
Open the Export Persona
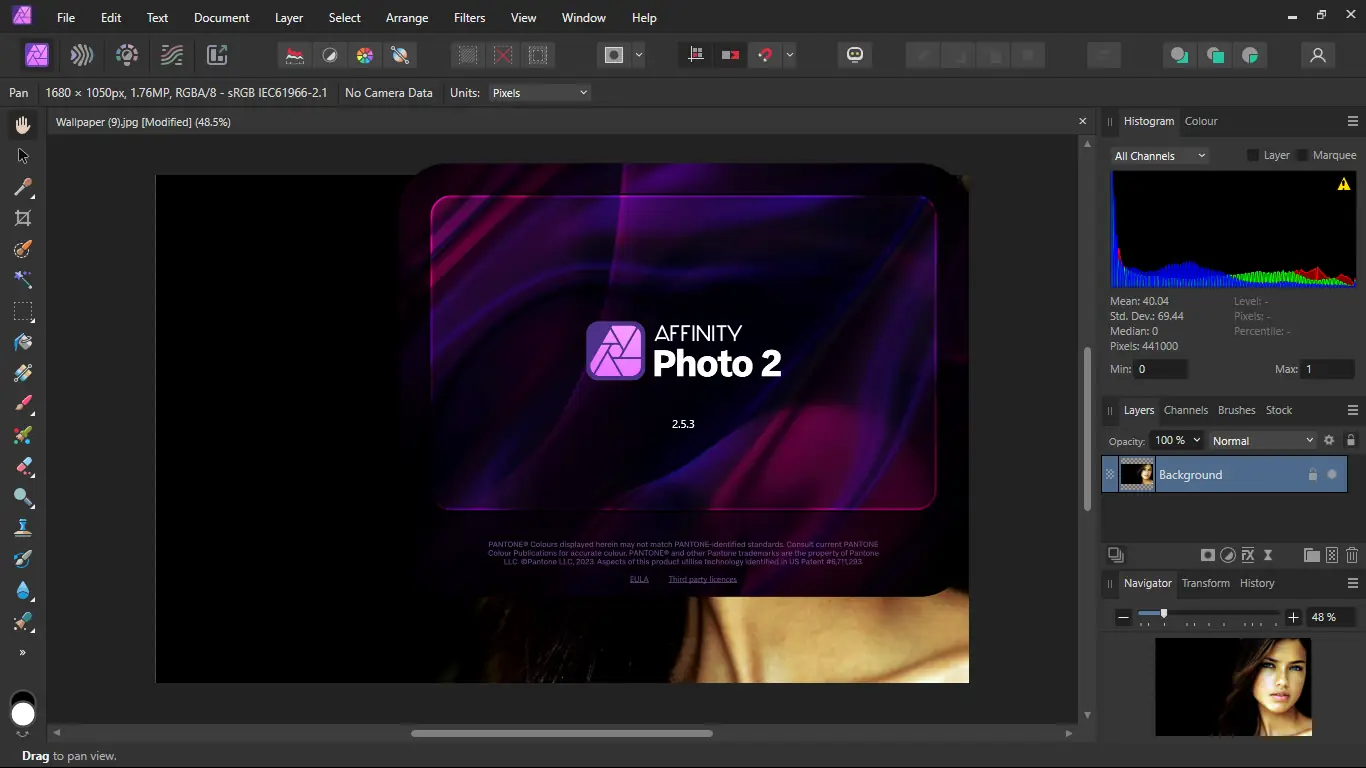tap(217, 55)
